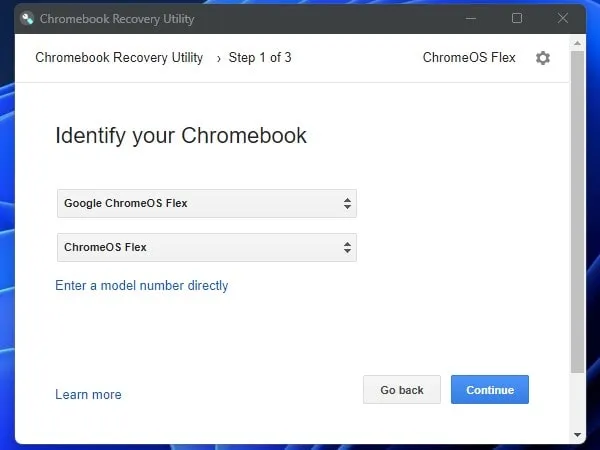Click the Go back button
Viewport: 600px width, 450px height.
[x=402, y=390]
